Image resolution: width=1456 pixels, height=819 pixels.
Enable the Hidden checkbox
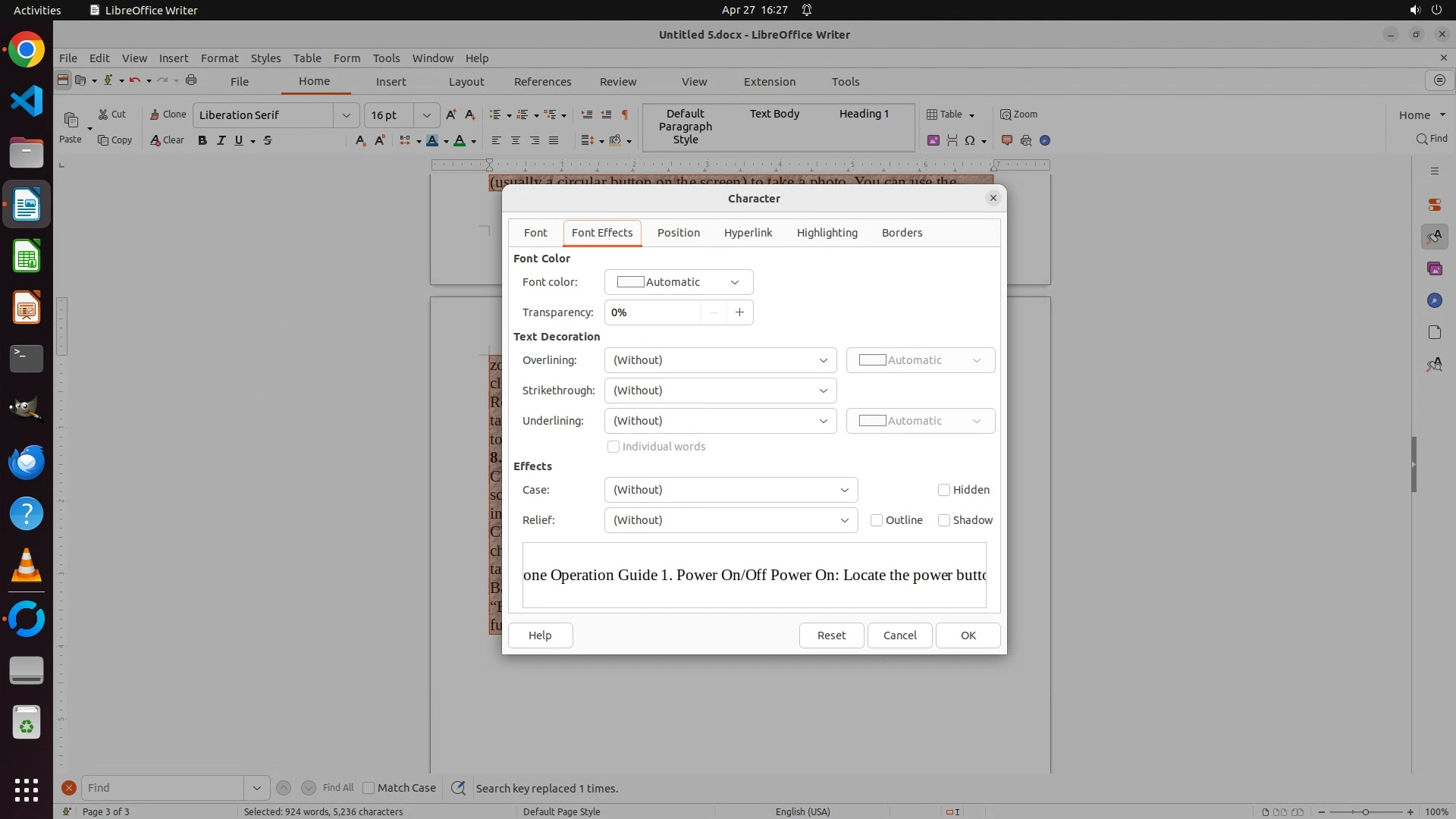pos(944,490)
